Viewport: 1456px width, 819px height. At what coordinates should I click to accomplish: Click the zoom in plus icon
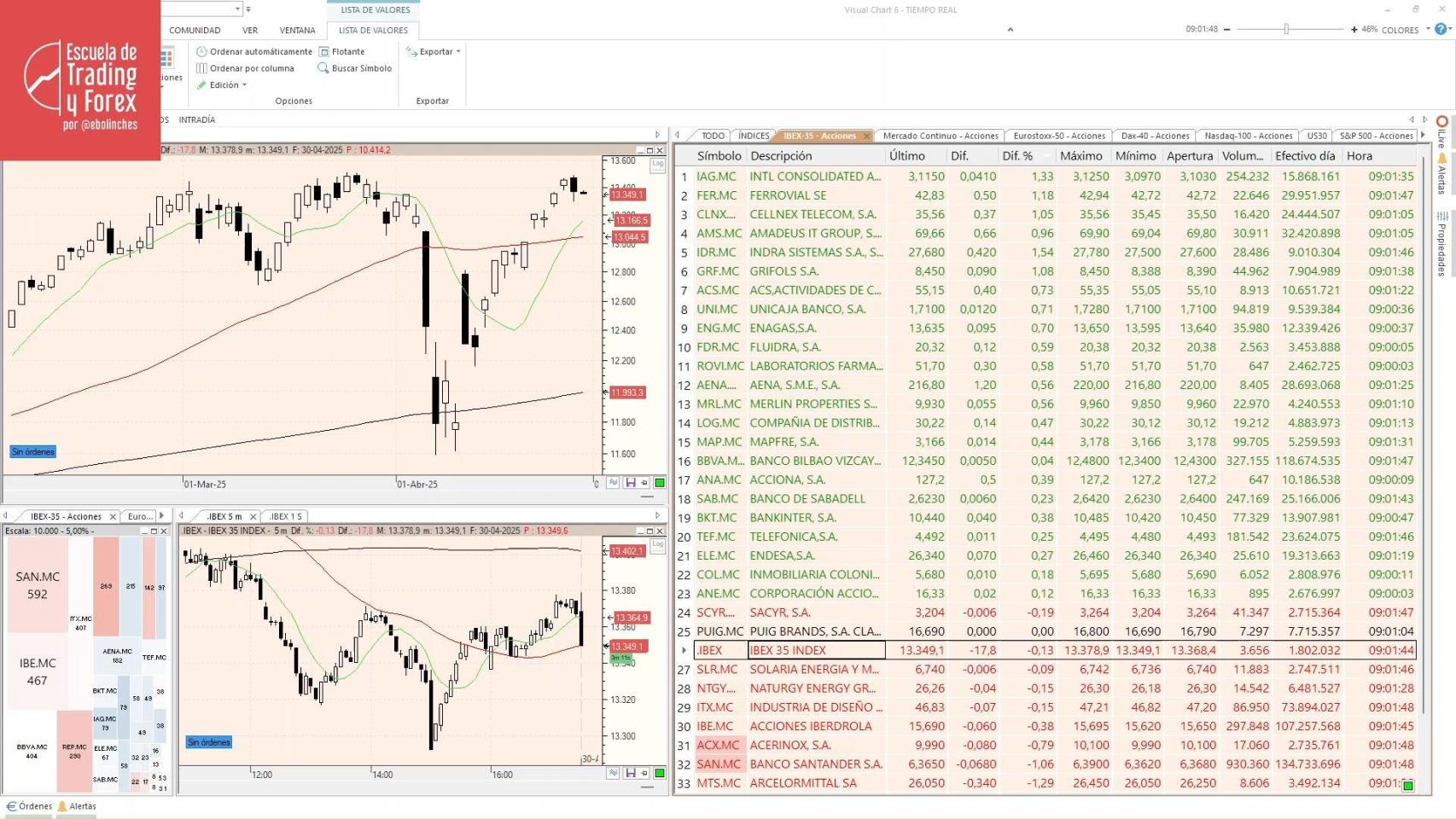1354,29
